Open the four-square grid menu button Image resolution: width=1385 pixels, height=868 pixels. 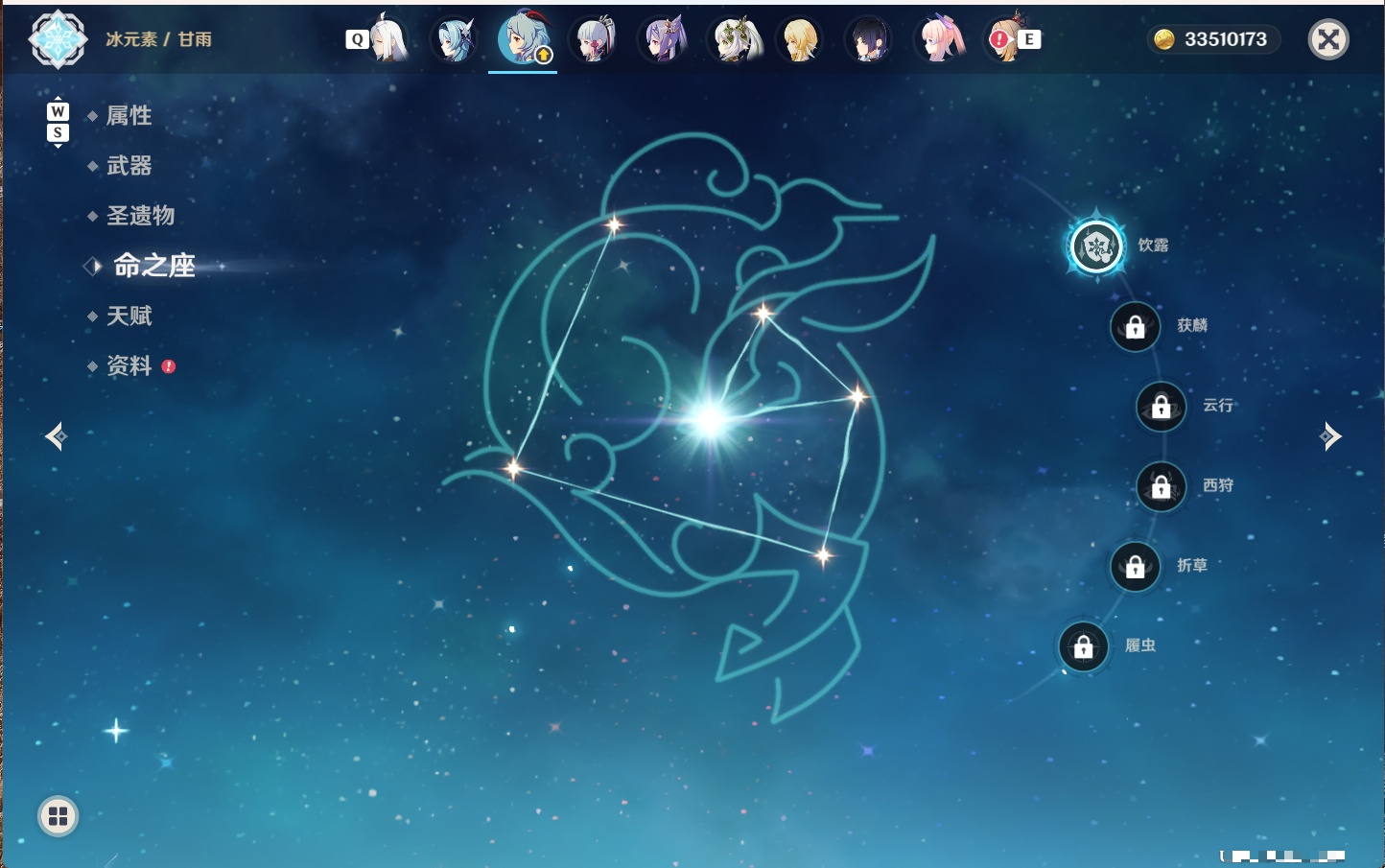(58, 816)
